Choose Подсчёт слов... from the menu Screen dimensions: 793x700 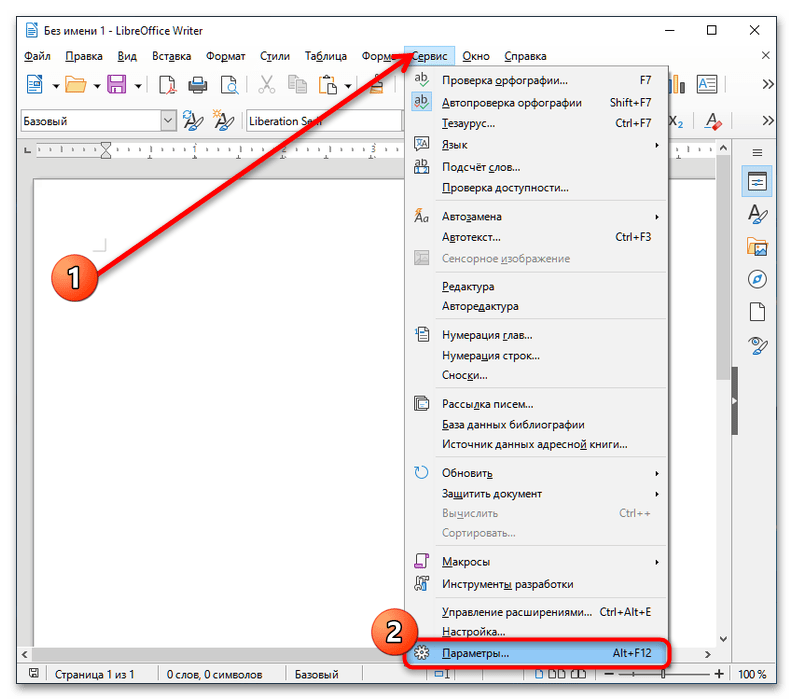[x=481, y=167]
